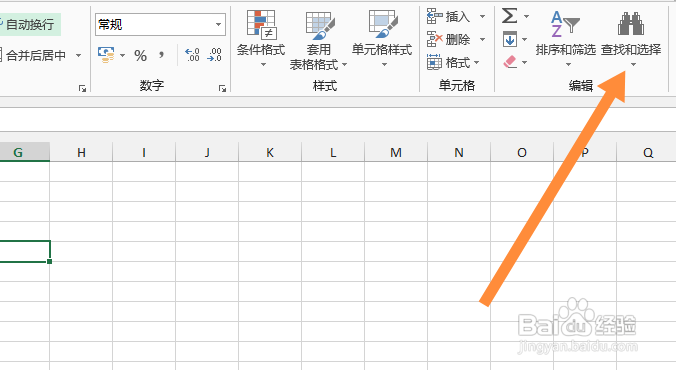Apply accounting number format icon

pos(106,55)
